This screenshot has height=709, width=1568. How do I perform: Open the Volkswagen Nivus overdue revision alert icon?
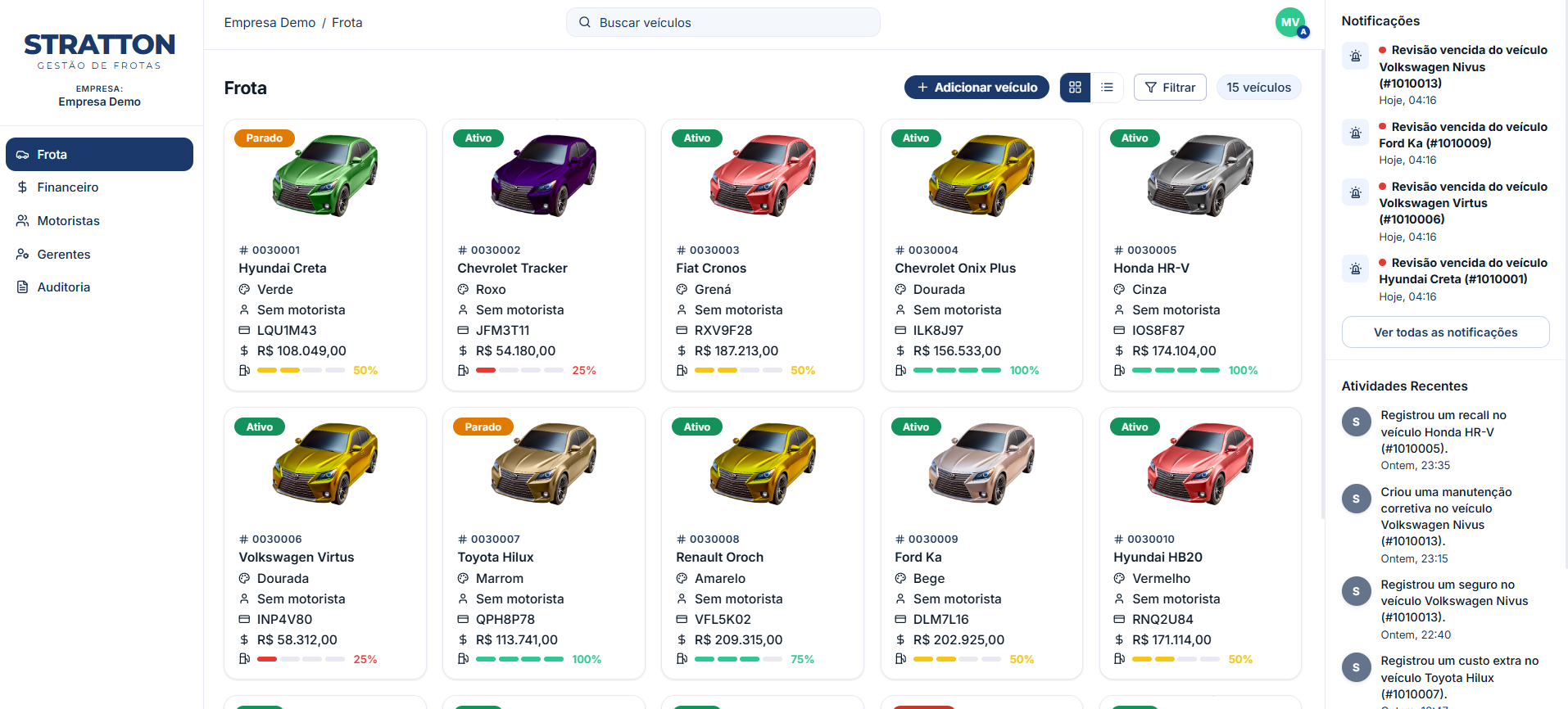pyautogui.click(x=1356, y=56)
